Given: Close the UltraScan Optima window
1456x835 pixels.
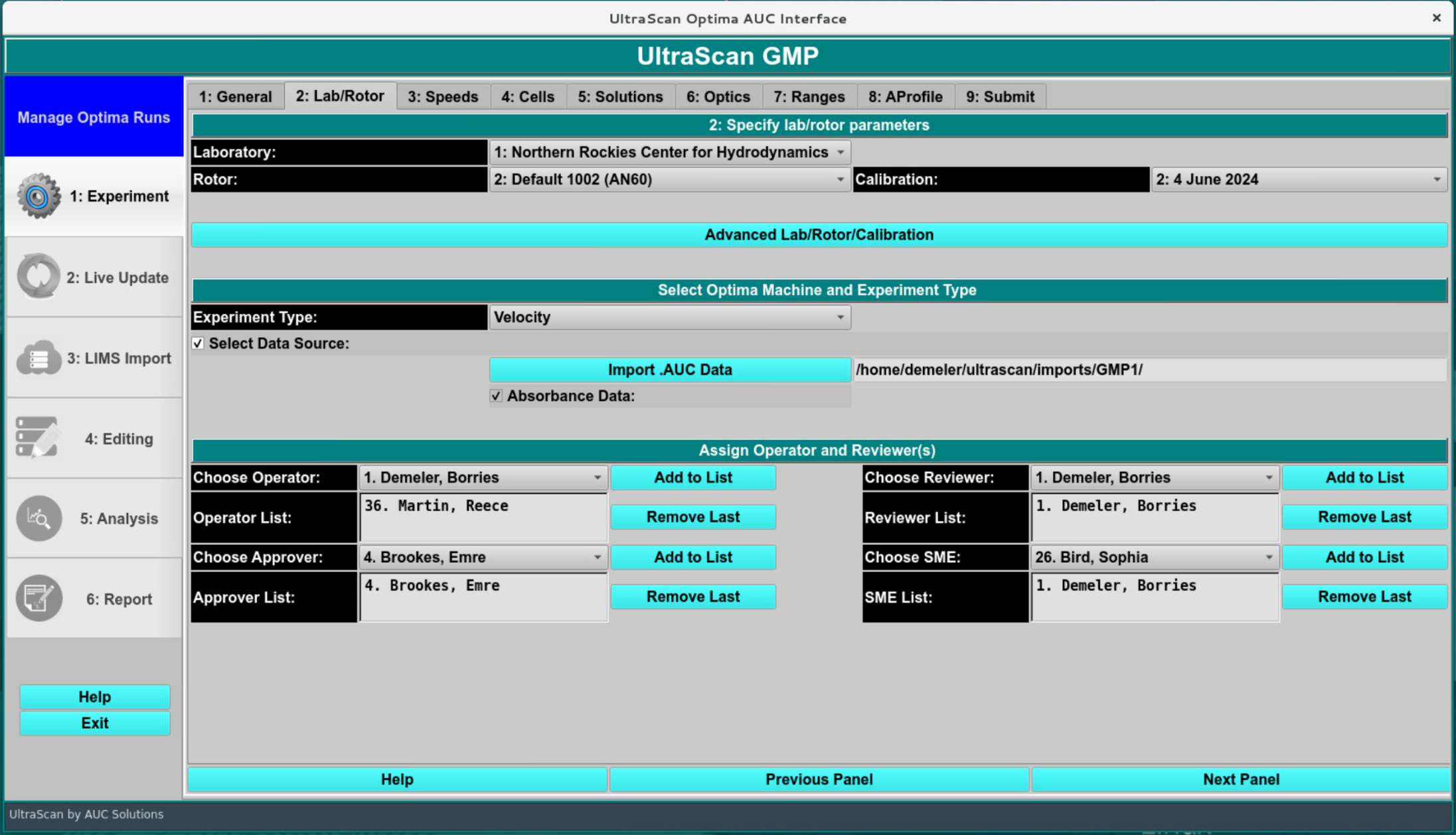Looking at the screenshot, I should [1436, 18].
